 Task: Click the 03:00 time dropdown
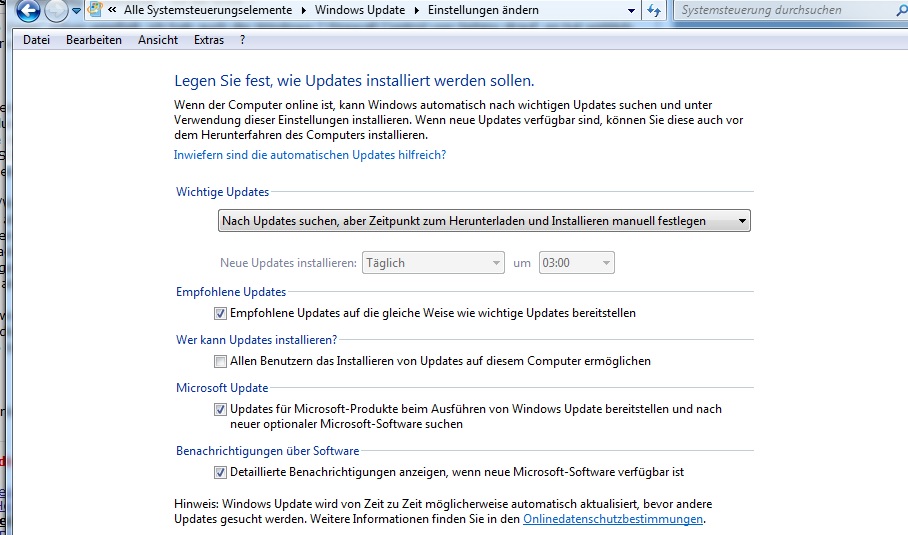pyautogui.click(x=577, y=263)
